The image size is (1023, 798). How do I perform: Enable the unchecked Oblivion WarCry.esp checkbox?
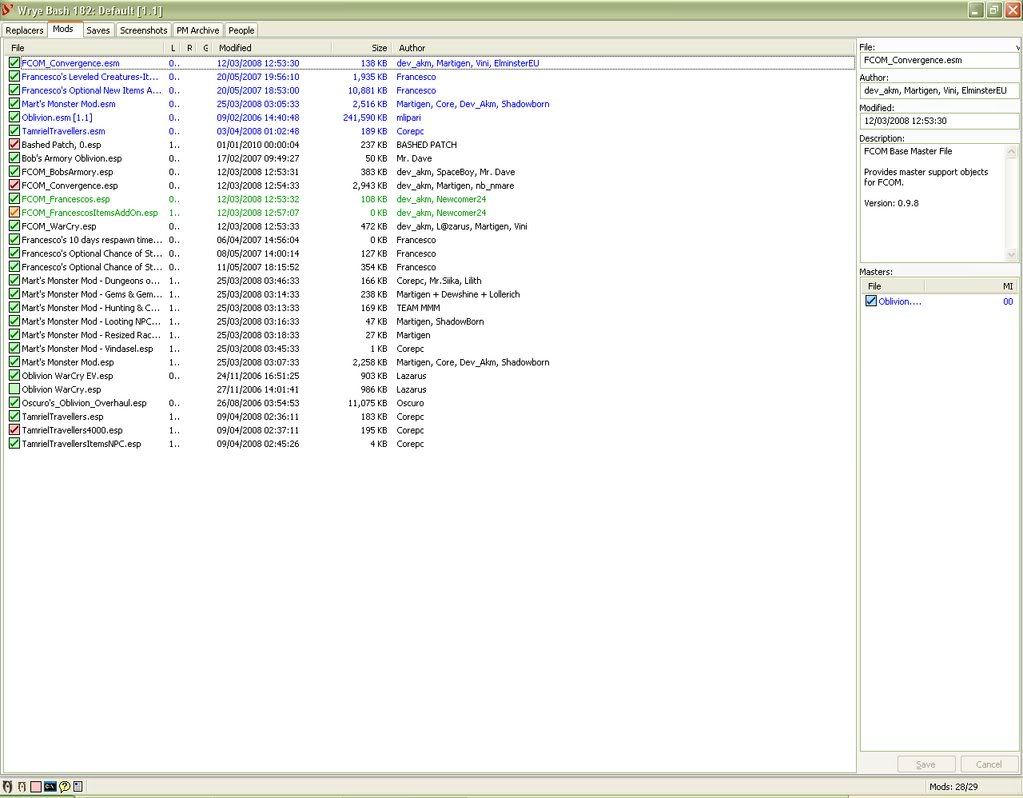click(14, 390)
